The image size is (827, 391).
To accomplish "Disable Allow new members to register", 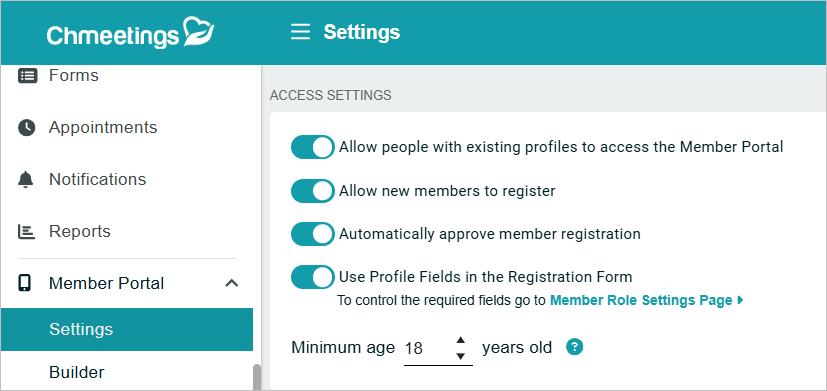I will (x=312, y=190).
